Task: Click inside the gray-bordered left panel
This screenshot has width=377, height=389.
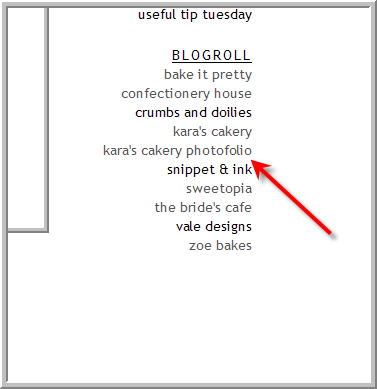Action: click(26, 117)
